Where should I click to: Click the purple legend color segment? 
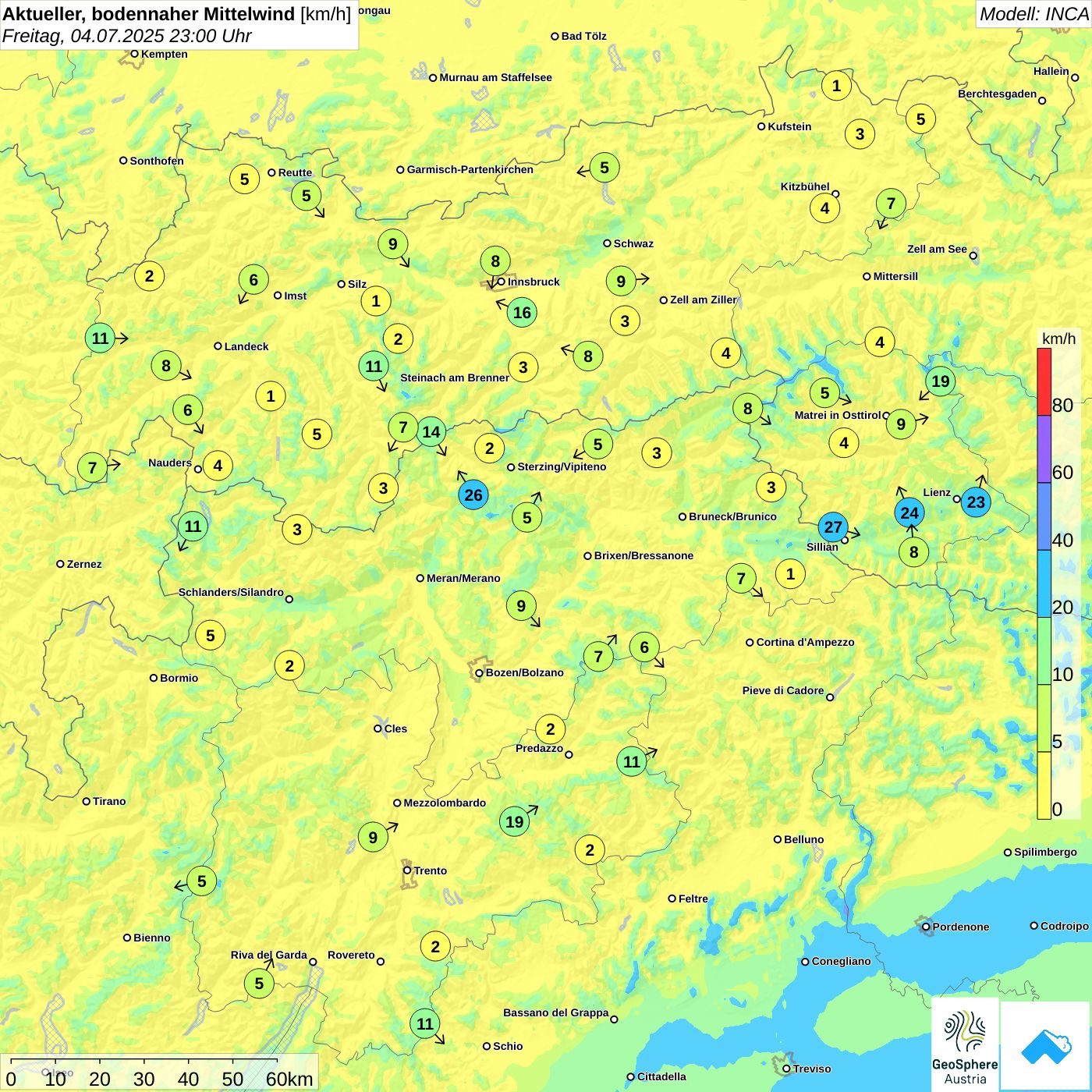(1044, 449)
